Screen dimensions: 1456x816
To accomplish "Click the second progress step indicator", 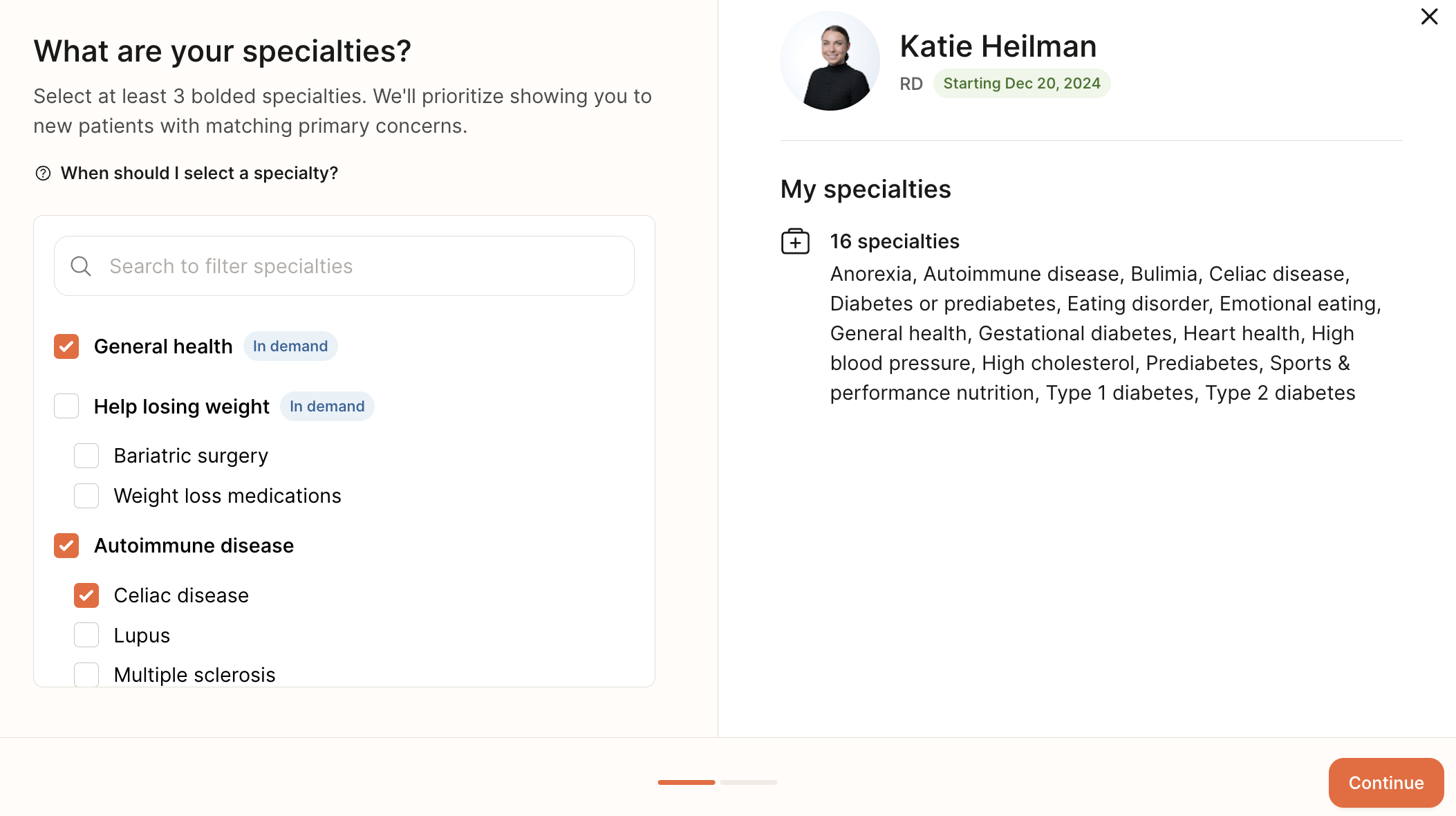I will pos(749,782).
